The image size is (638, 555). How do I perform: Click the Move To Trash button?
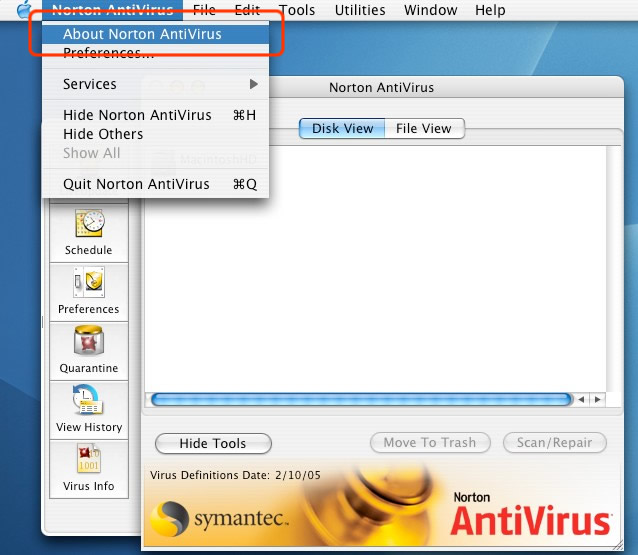pyautogui.click(x=430, y=443)
